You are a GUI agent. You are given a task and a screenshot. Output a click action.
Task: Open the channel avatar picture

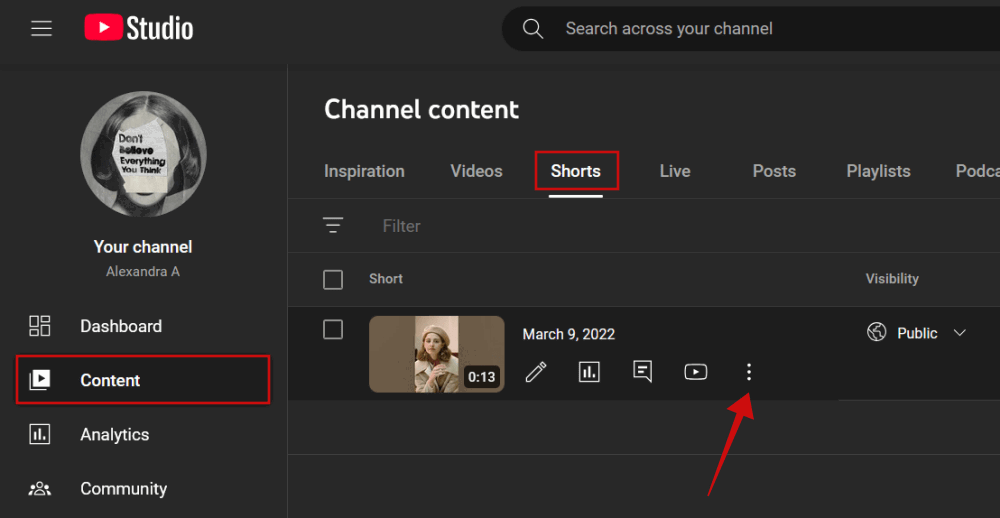point(143,154)
